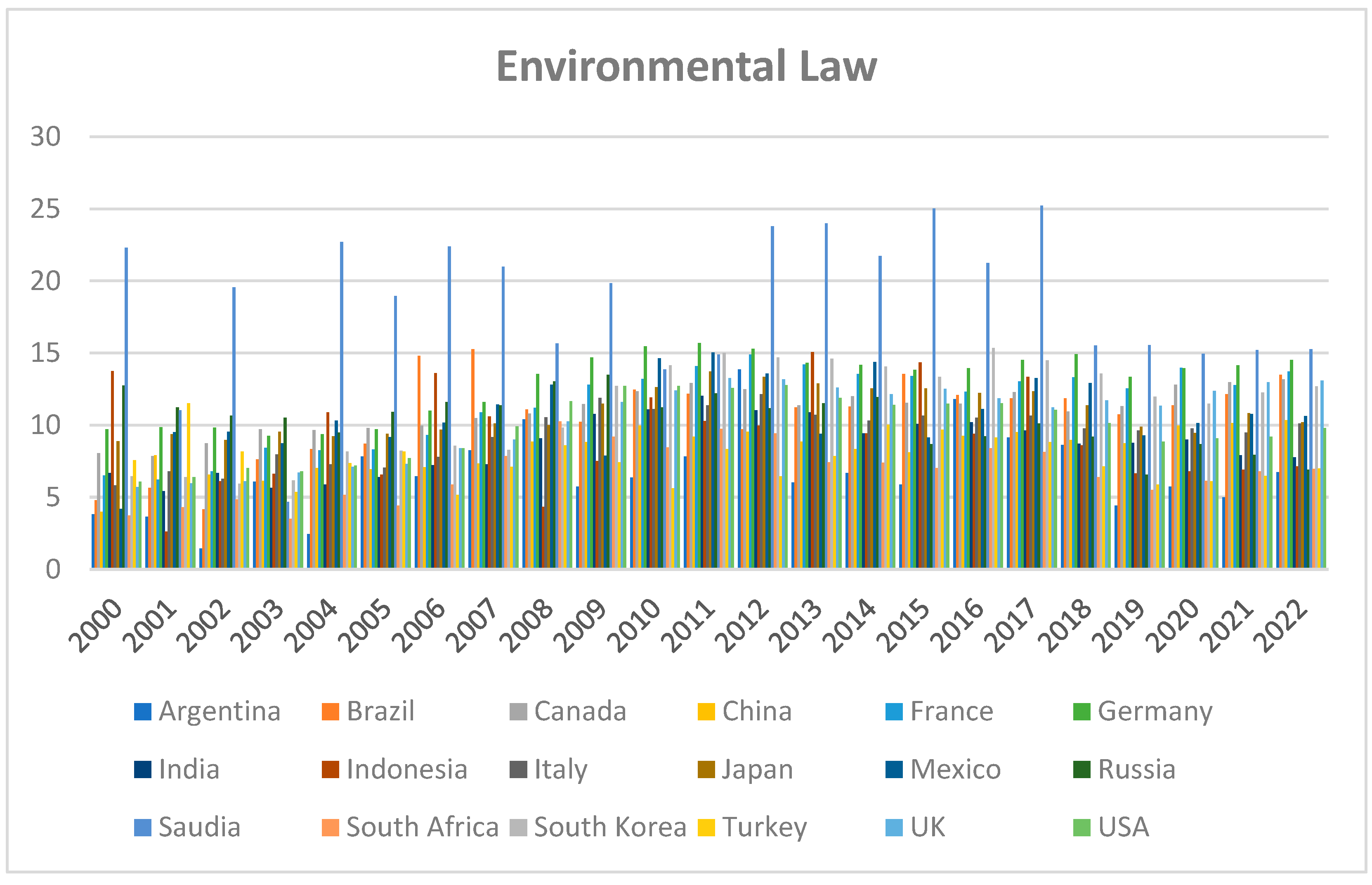Click the South Africa legend color swatch
The height and width of the screenshot is (885, 1372).
tap(331, 828)
